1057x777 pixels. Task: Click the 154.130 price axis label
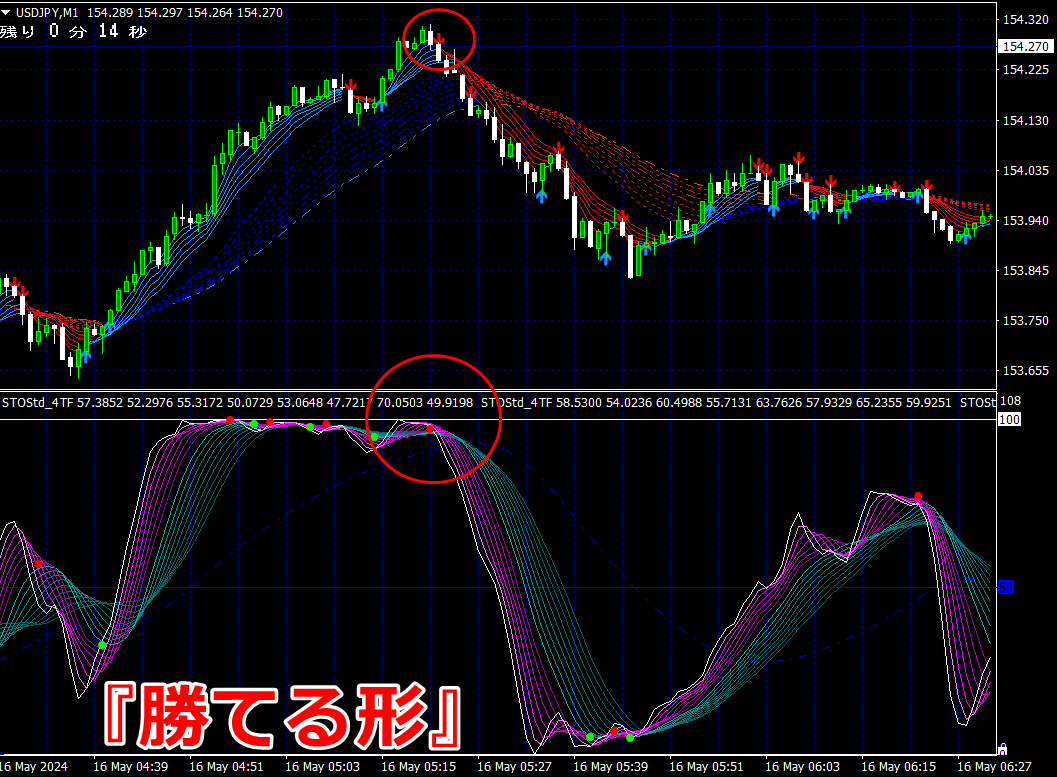(x=1025, y=120)
